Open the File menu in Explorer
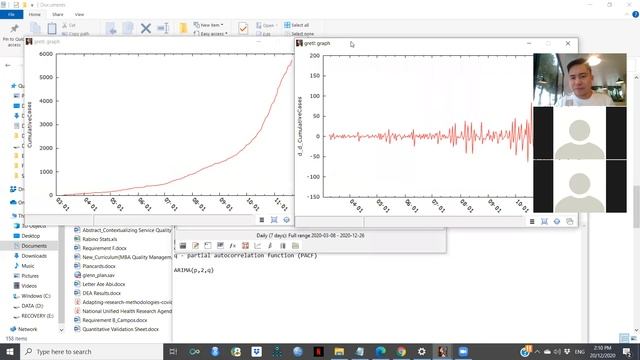This screenshot has height=360, width=640. pos(11,14)
